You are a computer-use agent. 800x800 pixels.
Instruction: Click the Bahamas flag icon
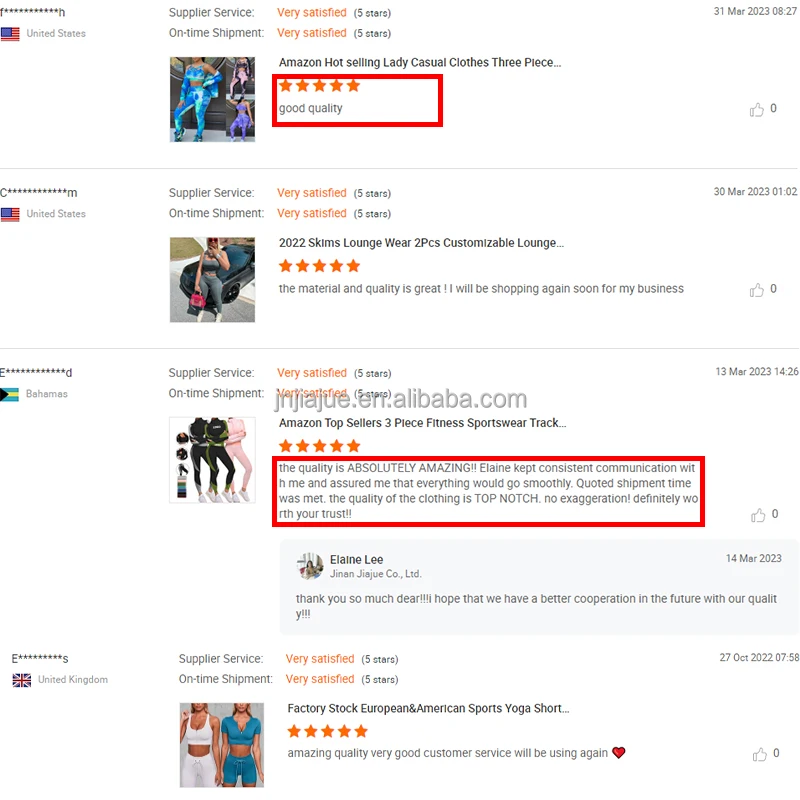(x=10, y=394)
